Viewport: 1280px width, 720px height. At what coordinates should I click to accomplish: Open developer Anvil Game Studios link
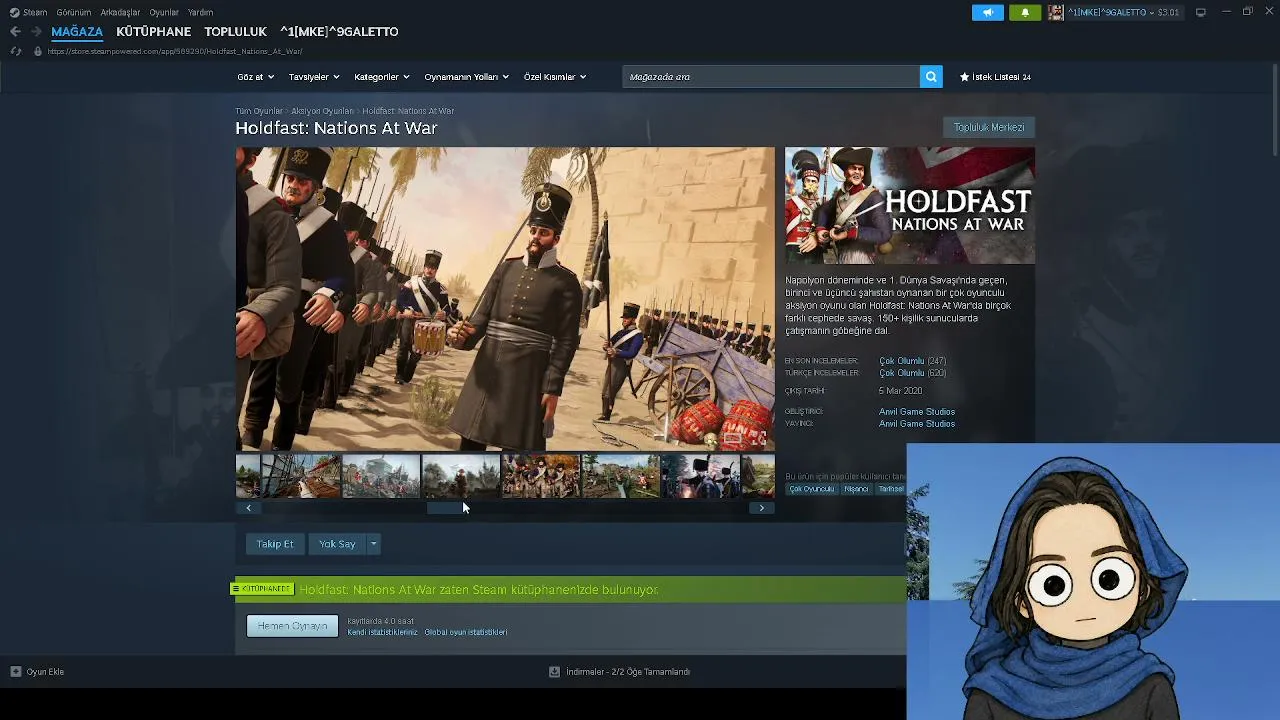[917, 412]
